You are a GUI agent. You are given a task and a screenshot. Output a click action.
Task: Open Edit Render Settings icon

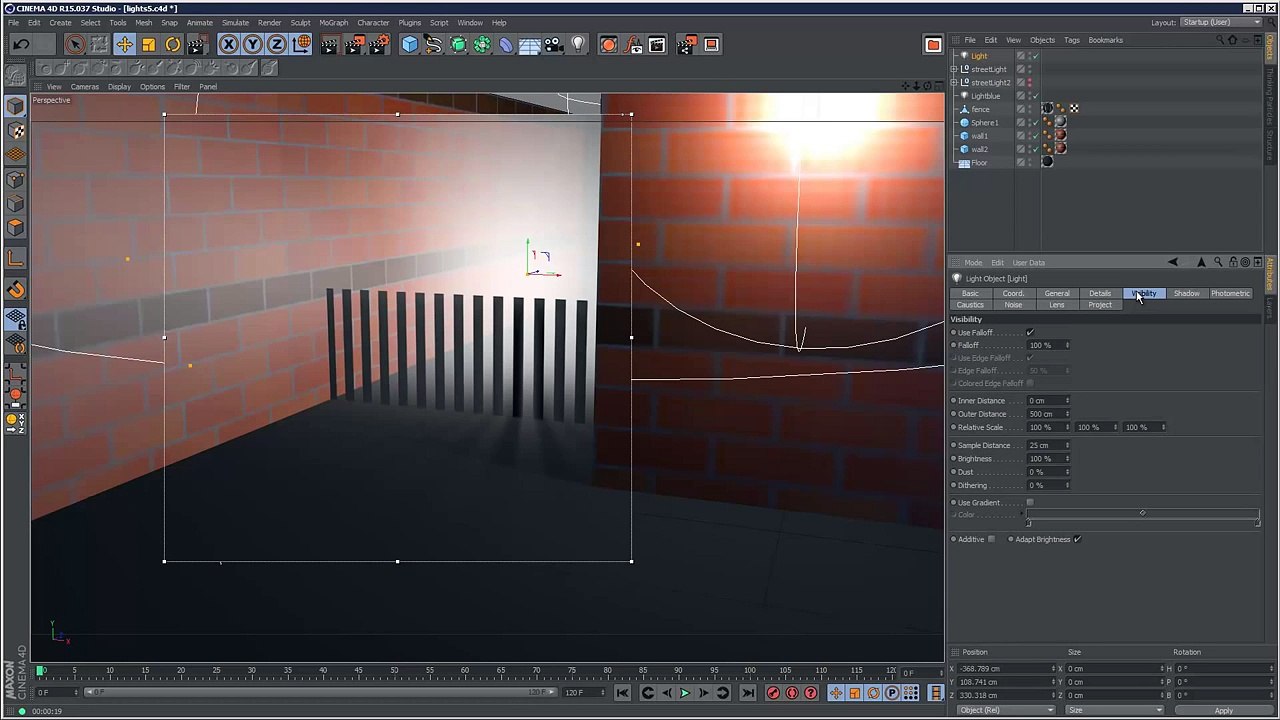click(x=378, y=44)
